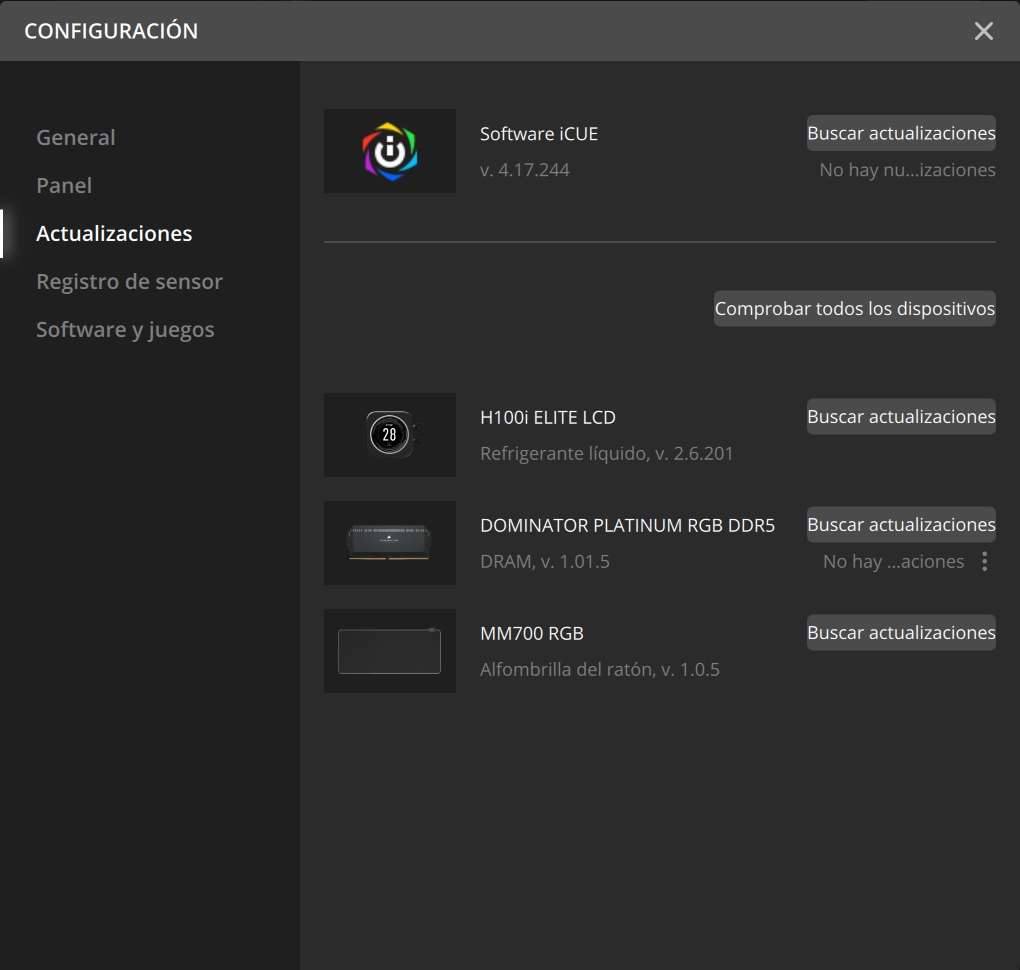Open Software y juegos section

coord(125,330)
